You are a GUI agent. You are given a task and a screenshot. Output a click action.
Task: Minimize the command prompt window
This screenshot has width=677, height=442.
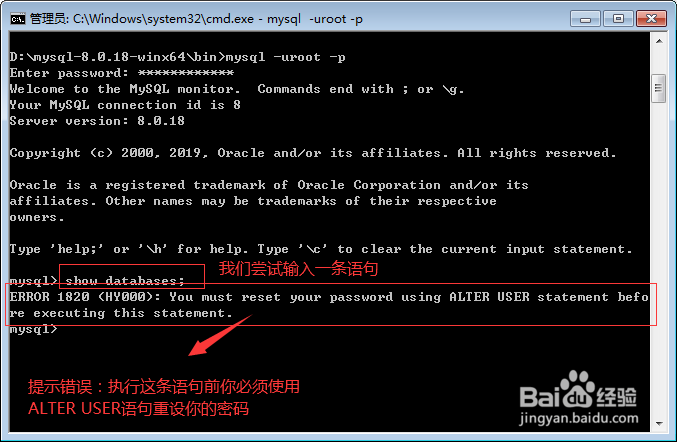point(585,19)
